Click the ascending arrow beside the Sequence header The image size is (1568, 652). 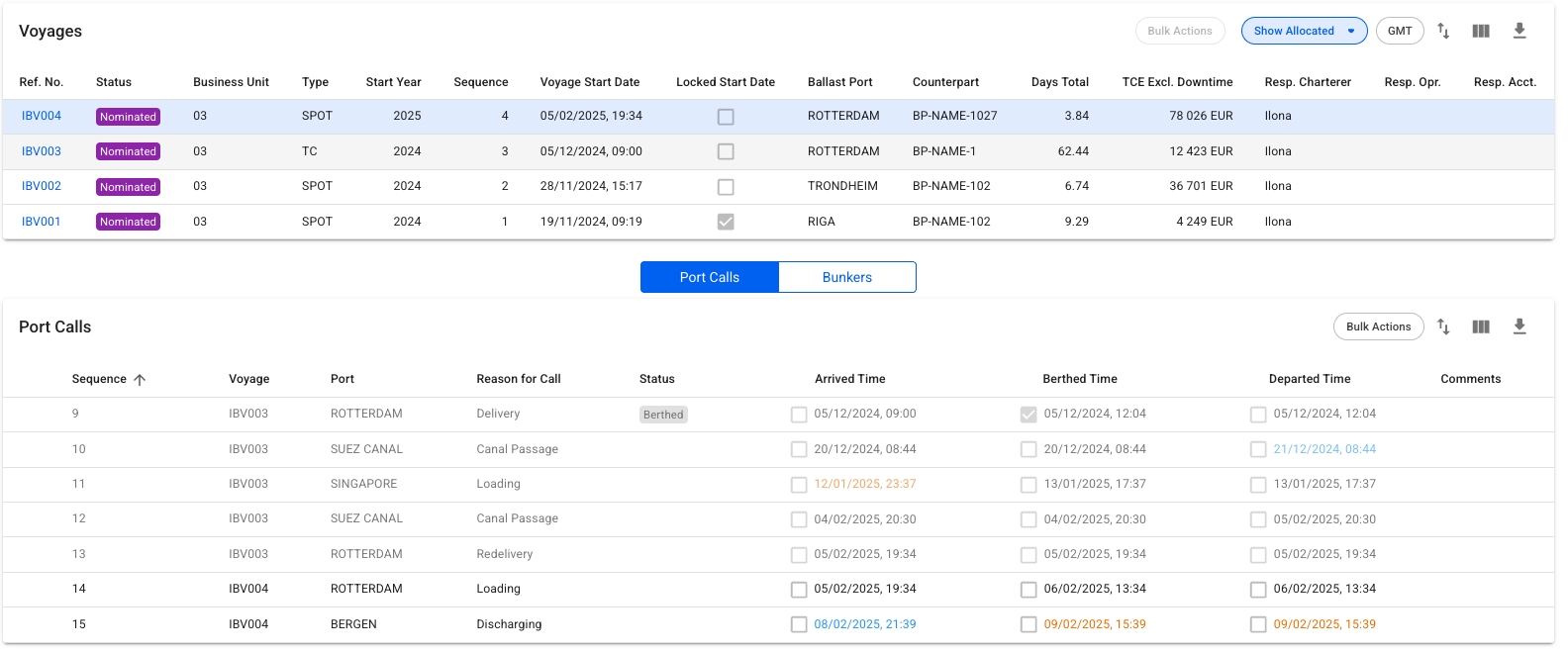[x=140, y=380]
